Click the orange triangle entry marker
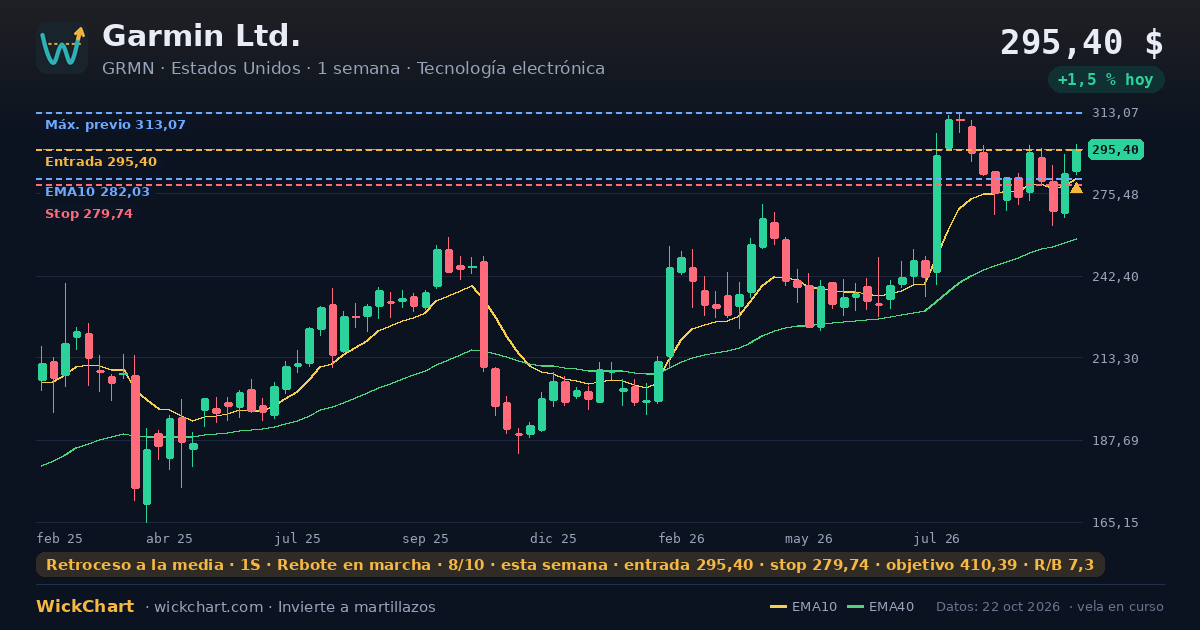 [1076, 187]
